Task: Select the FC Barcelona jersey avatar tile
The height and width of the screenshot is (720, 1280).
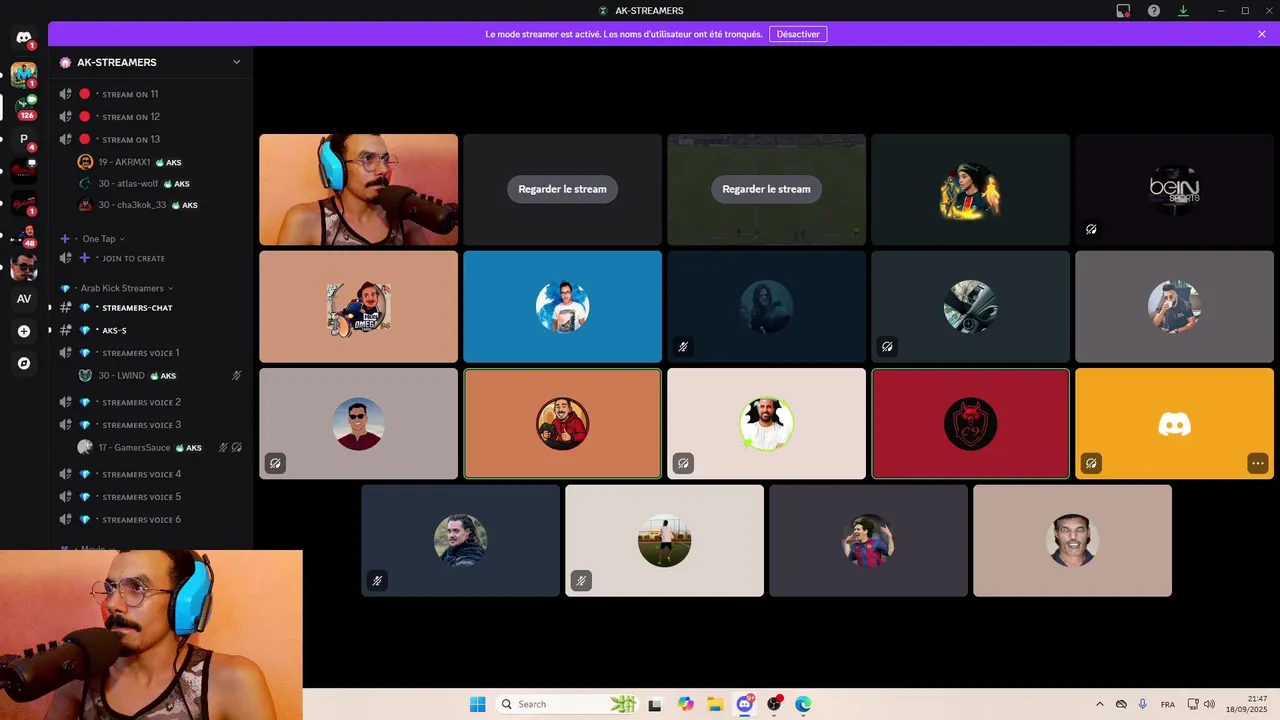Action: pos(868,541)
